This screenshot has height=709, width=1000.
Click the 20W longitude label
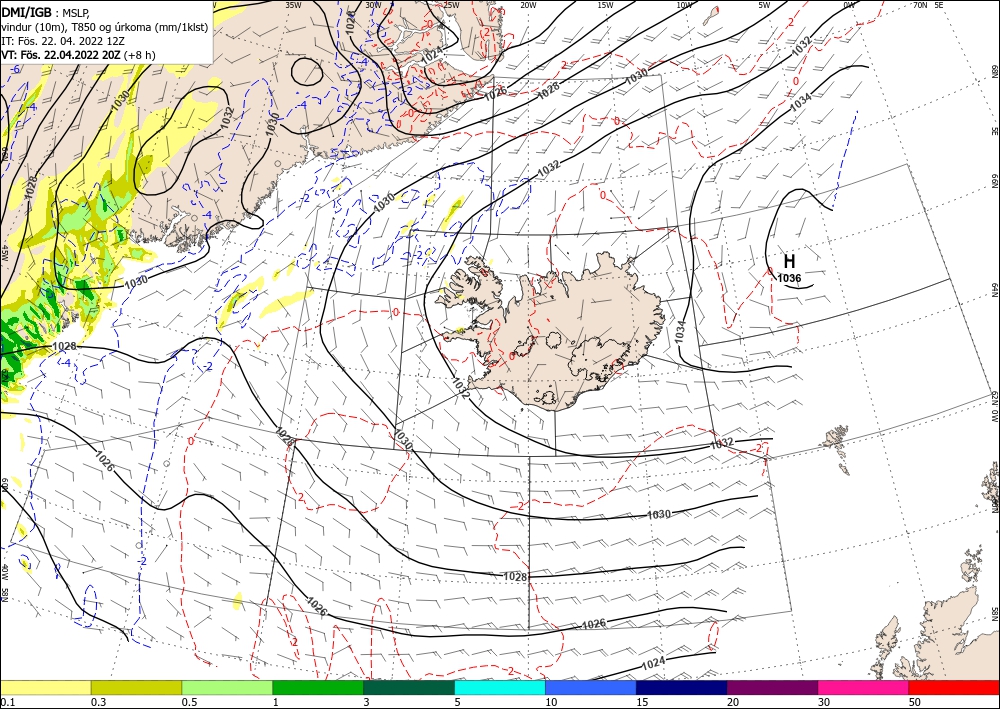[528, 5]
